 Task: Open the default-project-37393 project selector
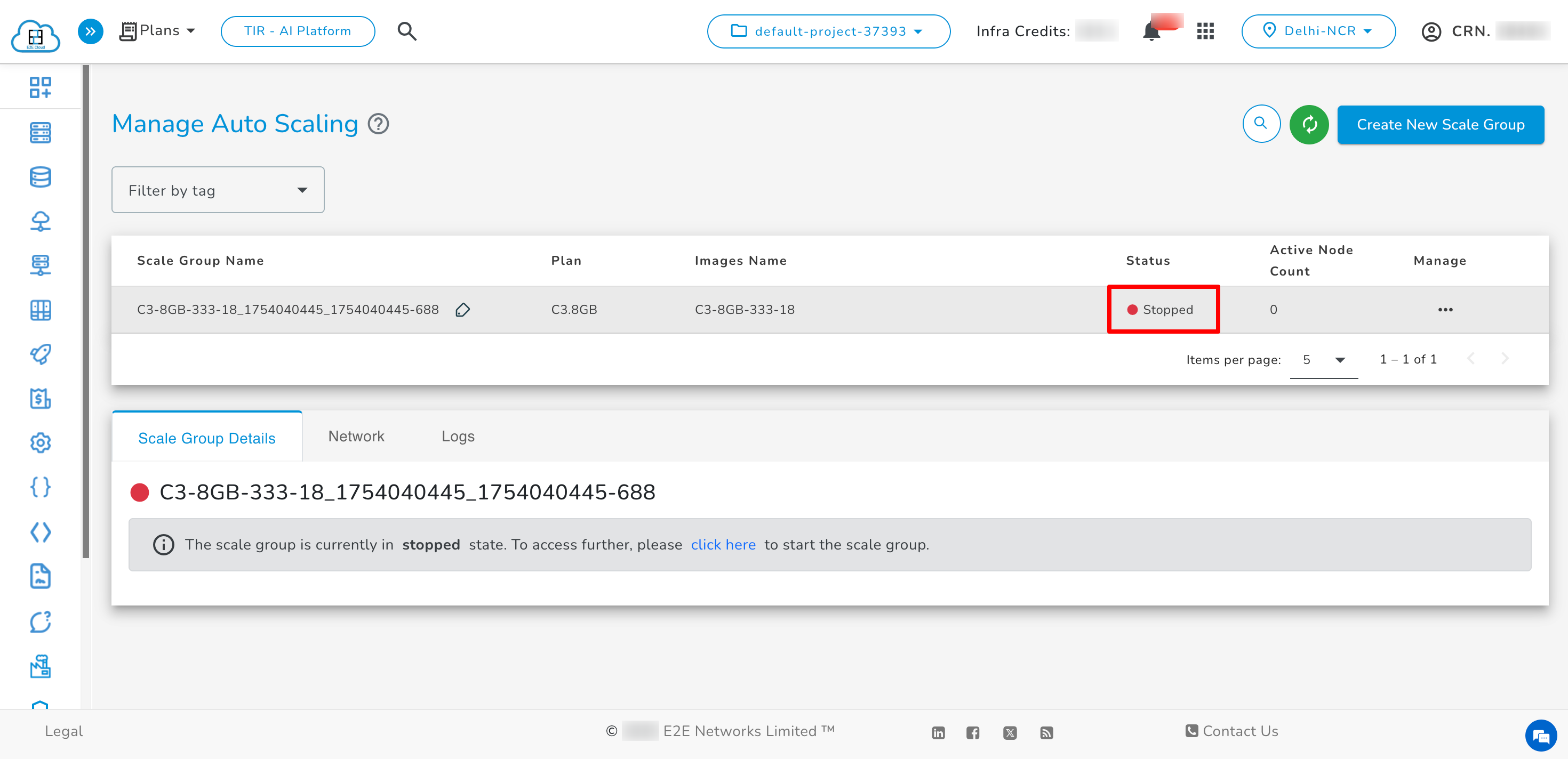[828, 31]
